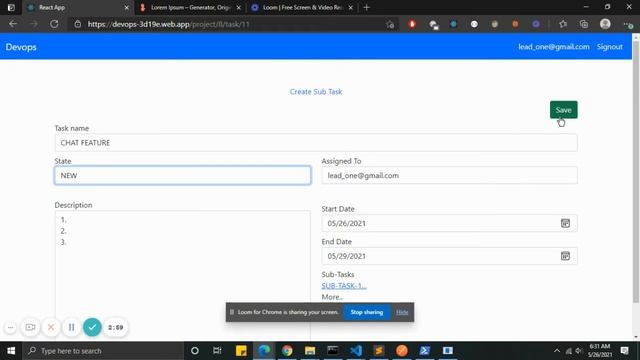The image size is (640, 360).
Task: Click Stop sharing in the Loom bar
Action: tap(367, 312)
